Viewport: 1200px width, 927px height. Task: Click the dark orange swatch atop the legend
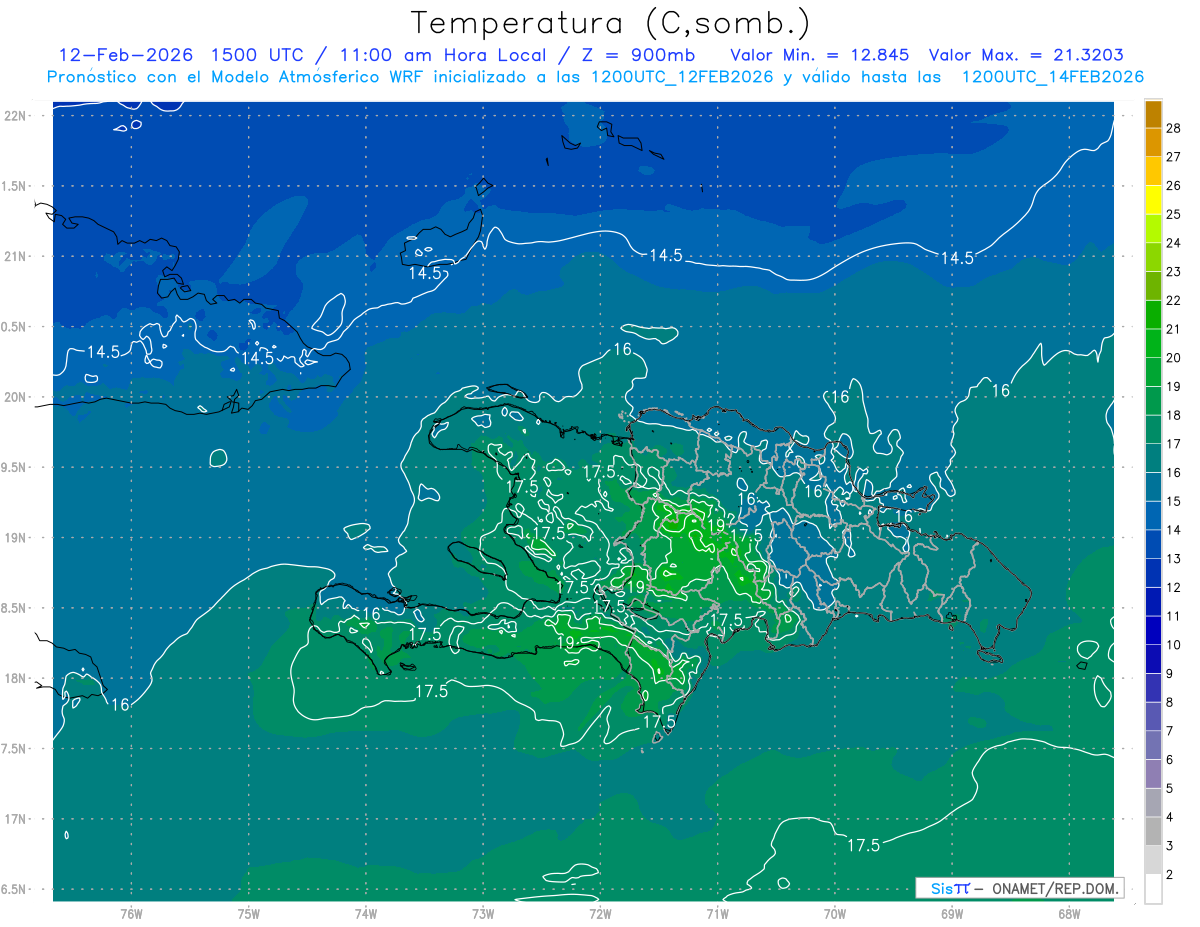pyautogui.click(x=1153, y=113)
